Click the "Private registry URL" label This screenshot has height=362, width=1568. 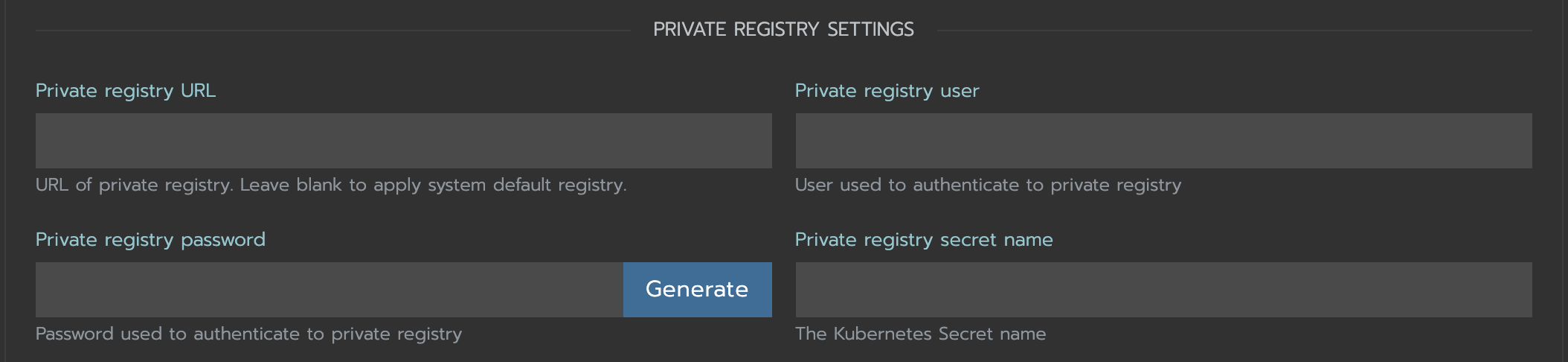[126, 91]
